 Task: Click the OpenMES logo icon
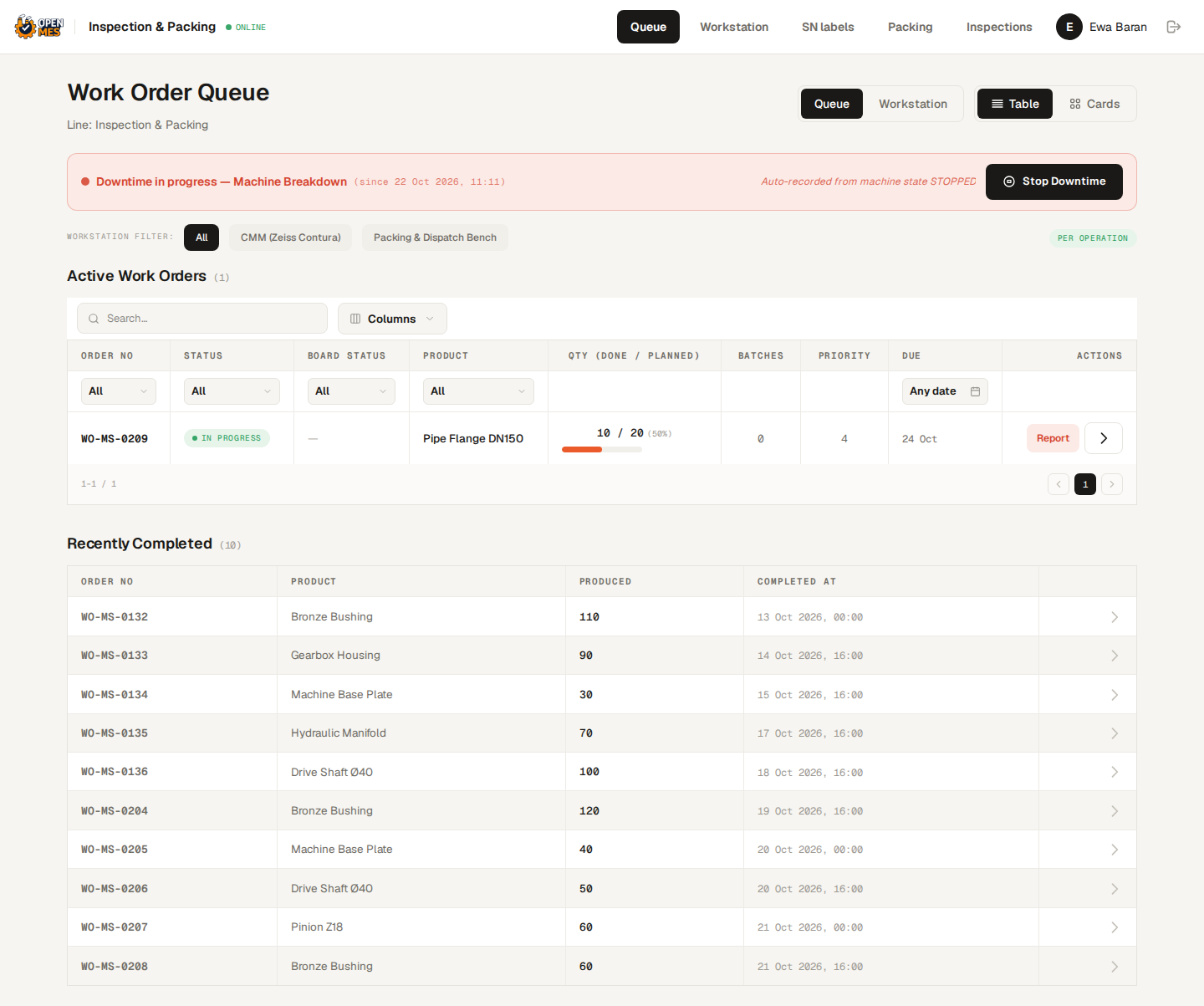38,27
